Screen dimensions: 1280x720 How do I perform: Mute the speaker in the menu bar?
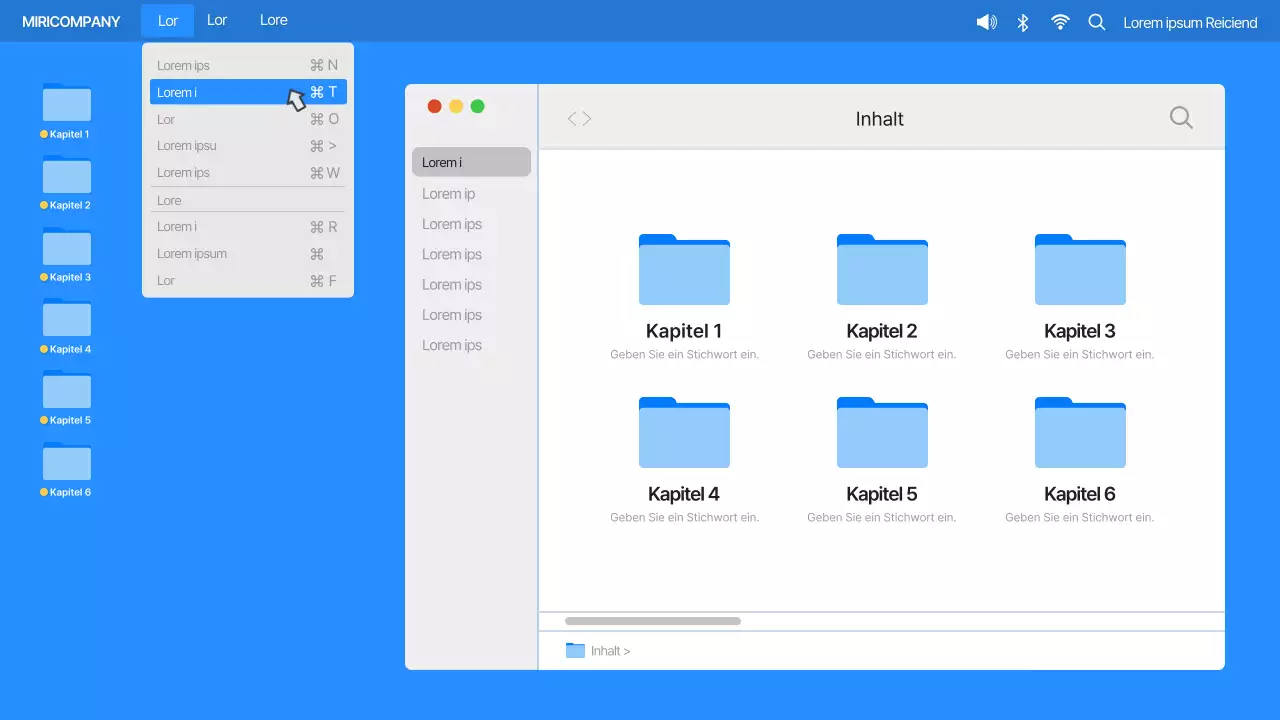click(x=985, y=21)
